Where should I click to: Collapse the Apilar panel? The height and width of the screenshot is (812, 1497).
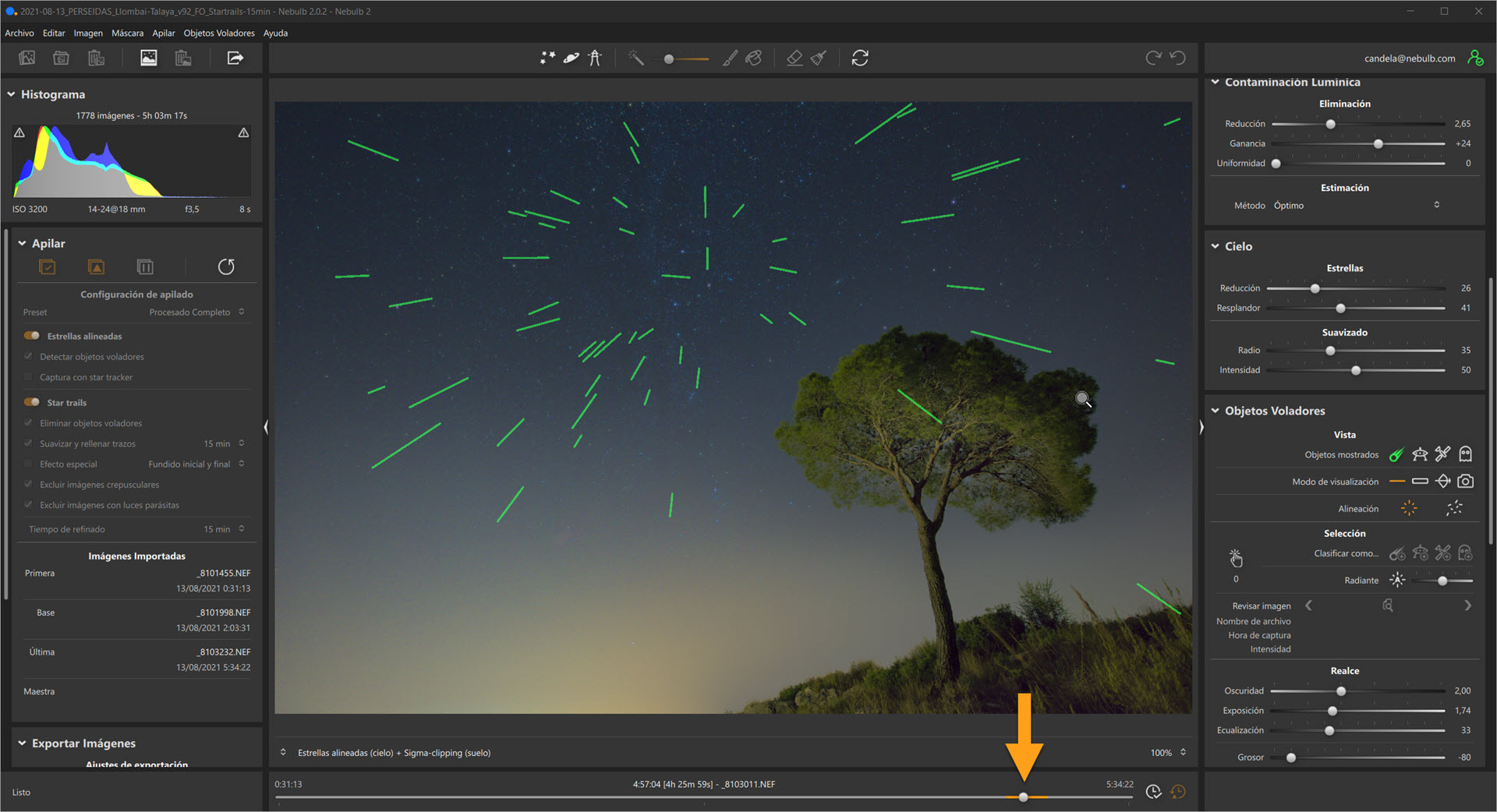click(22, 243)
